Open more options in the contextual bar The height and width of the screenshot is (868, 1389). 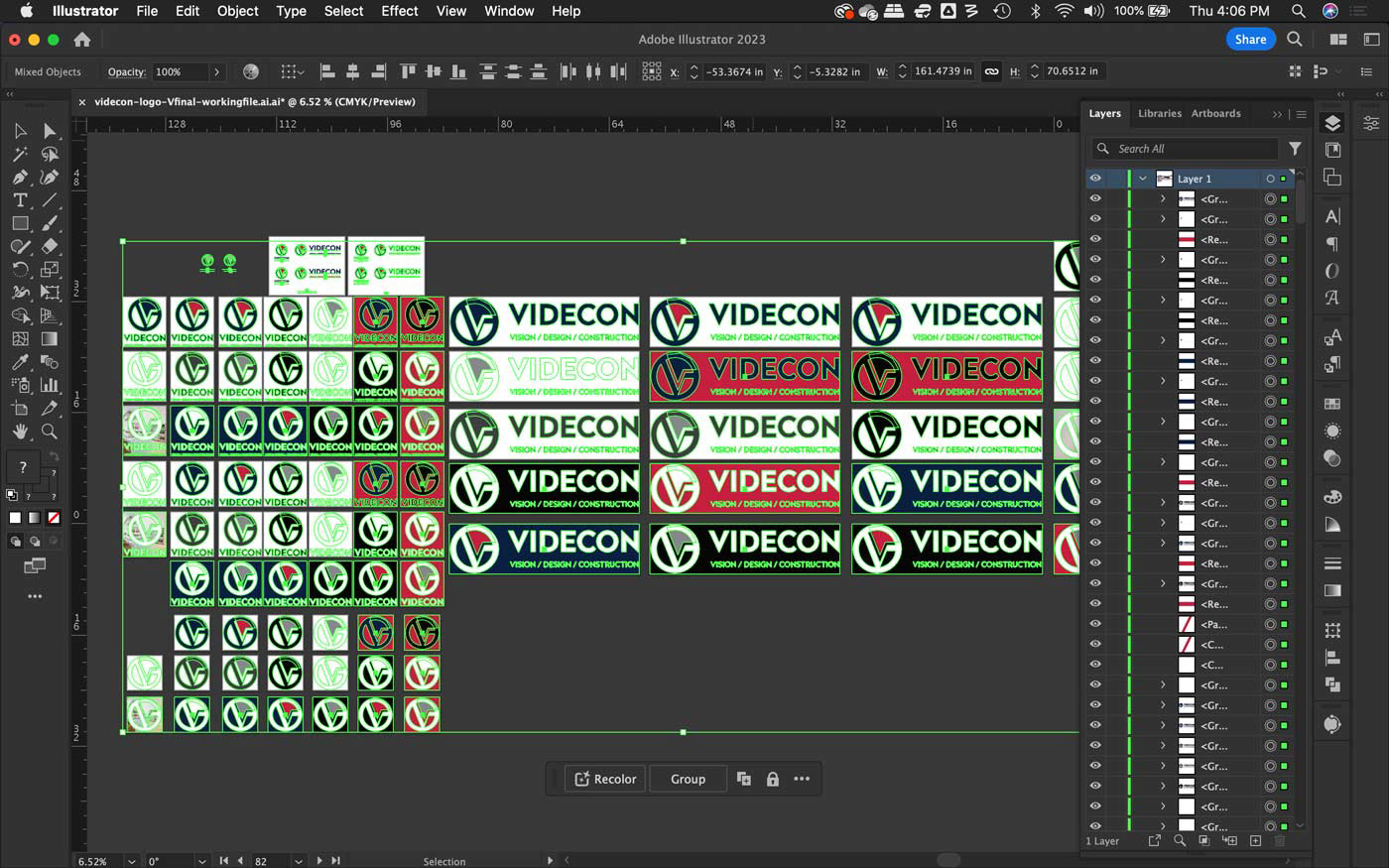[x=802, y=779]
